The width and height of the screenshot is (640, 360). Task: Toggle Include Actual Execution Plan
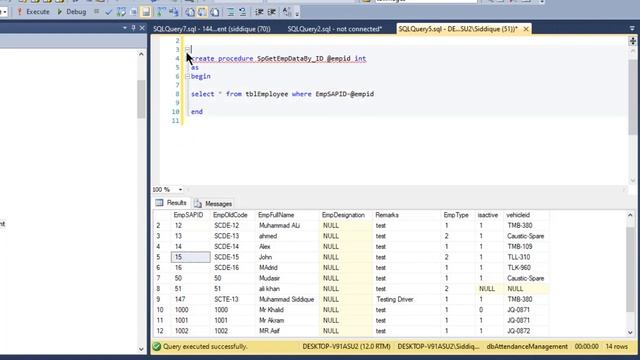tap(162, 12)
